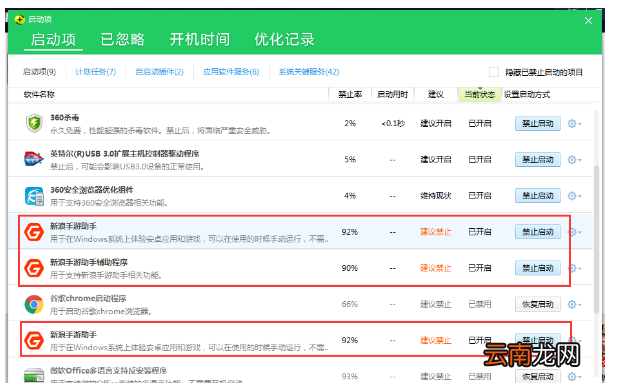Click 360安全浏览器优化组件 name text

pyautogui.click(x=91, y=190)
